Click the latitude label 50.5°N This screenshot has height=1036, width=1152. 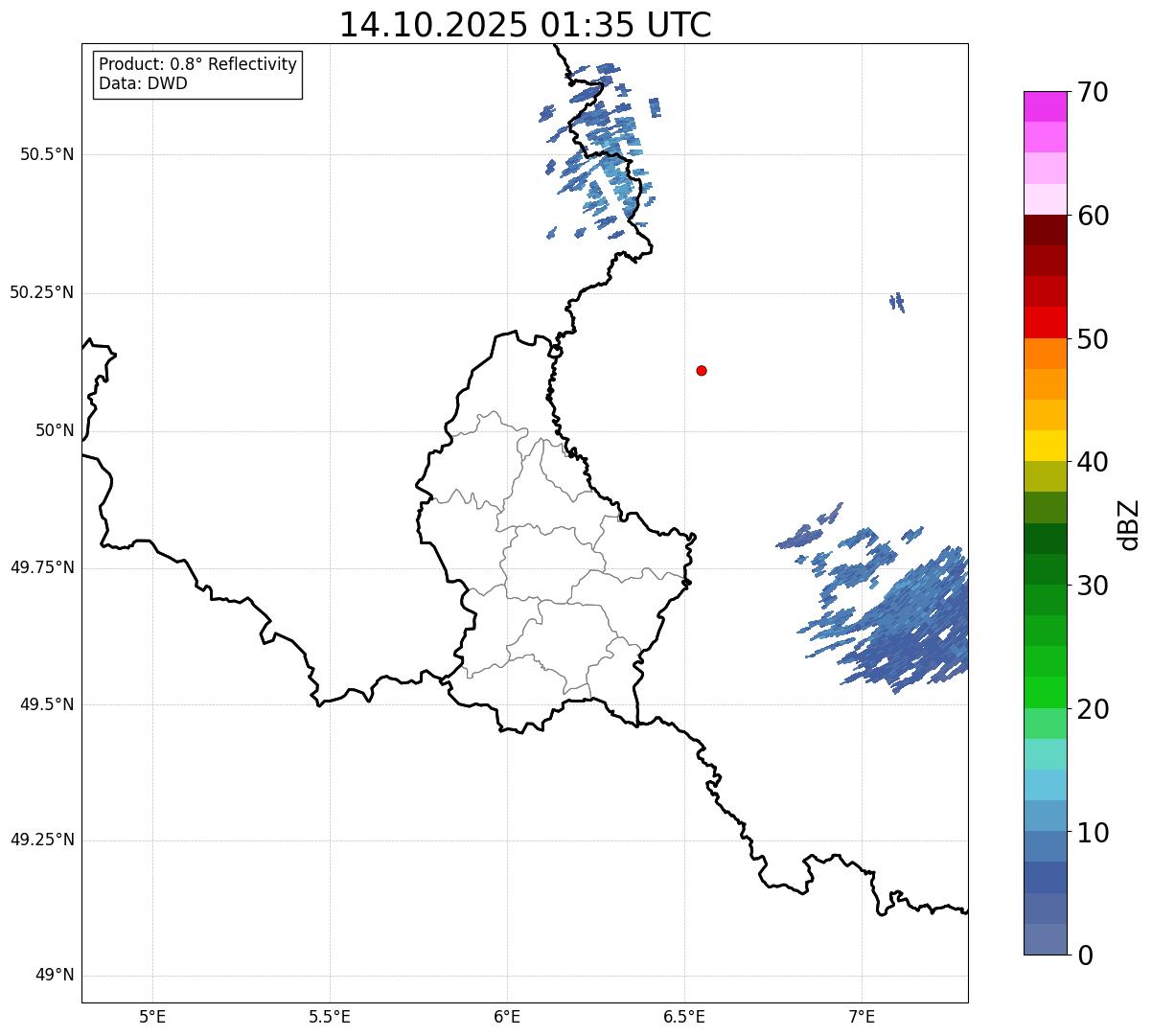click(x=46, y=154)
